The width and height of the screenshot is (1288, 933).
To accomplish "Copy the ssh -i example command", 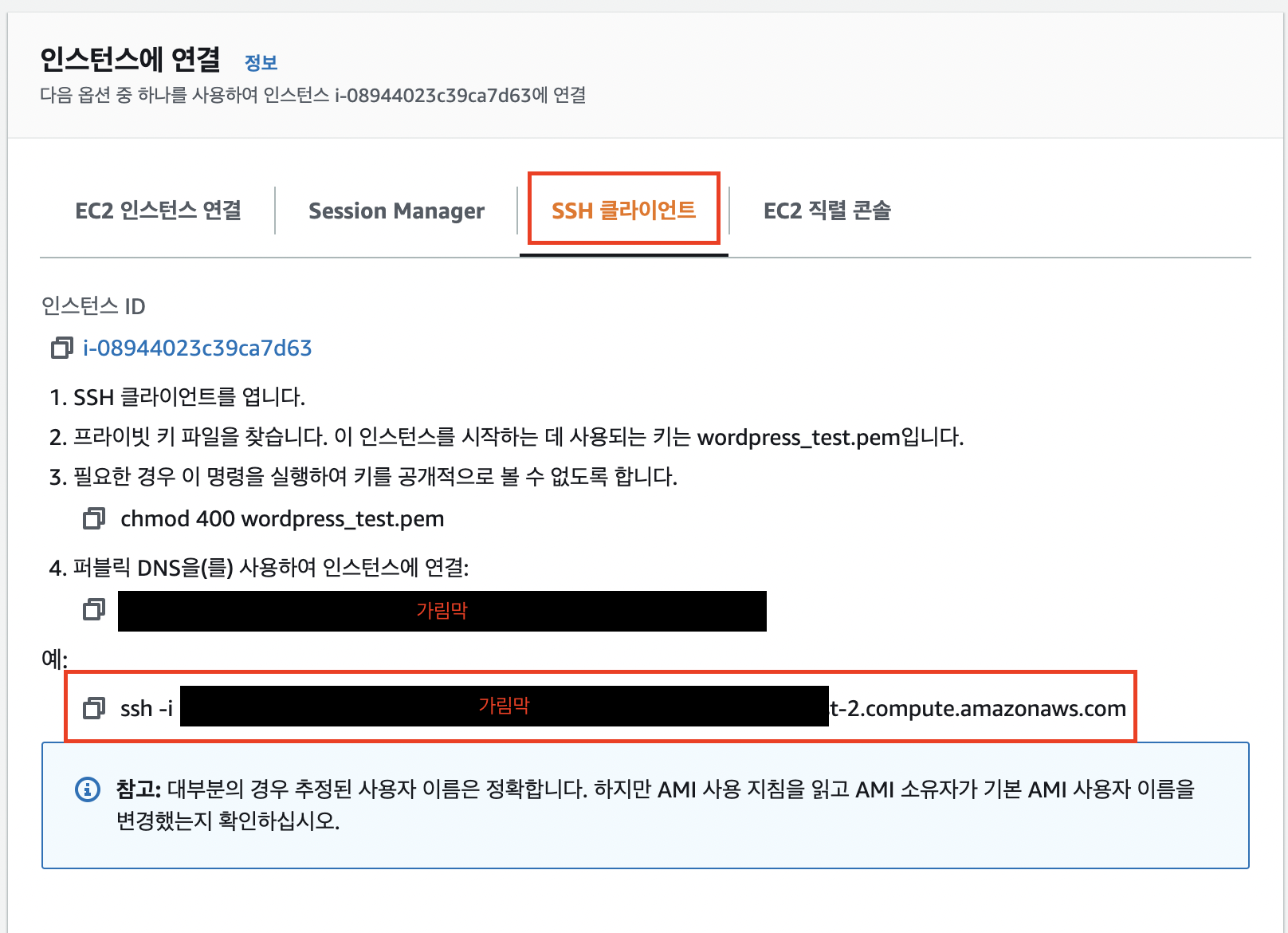I will 94,707.
